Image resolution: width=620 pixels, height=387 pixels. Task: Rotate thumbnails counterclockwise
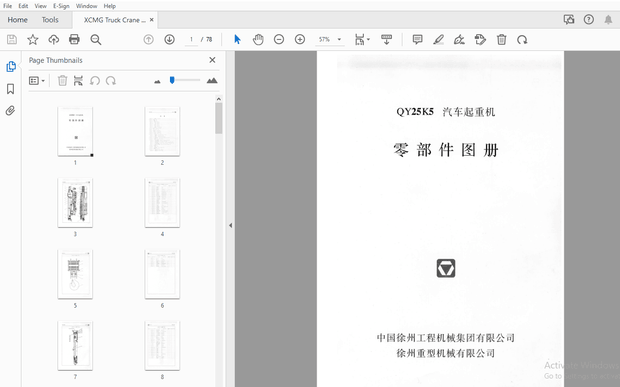[x=95, y=81]
